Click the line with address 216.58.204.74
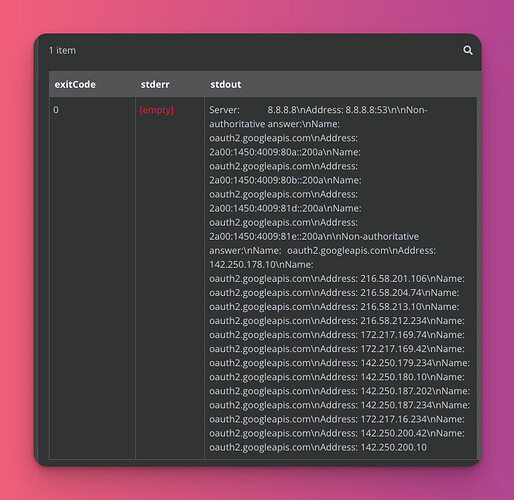Screen dimensions: 514x500 (334, 293)
